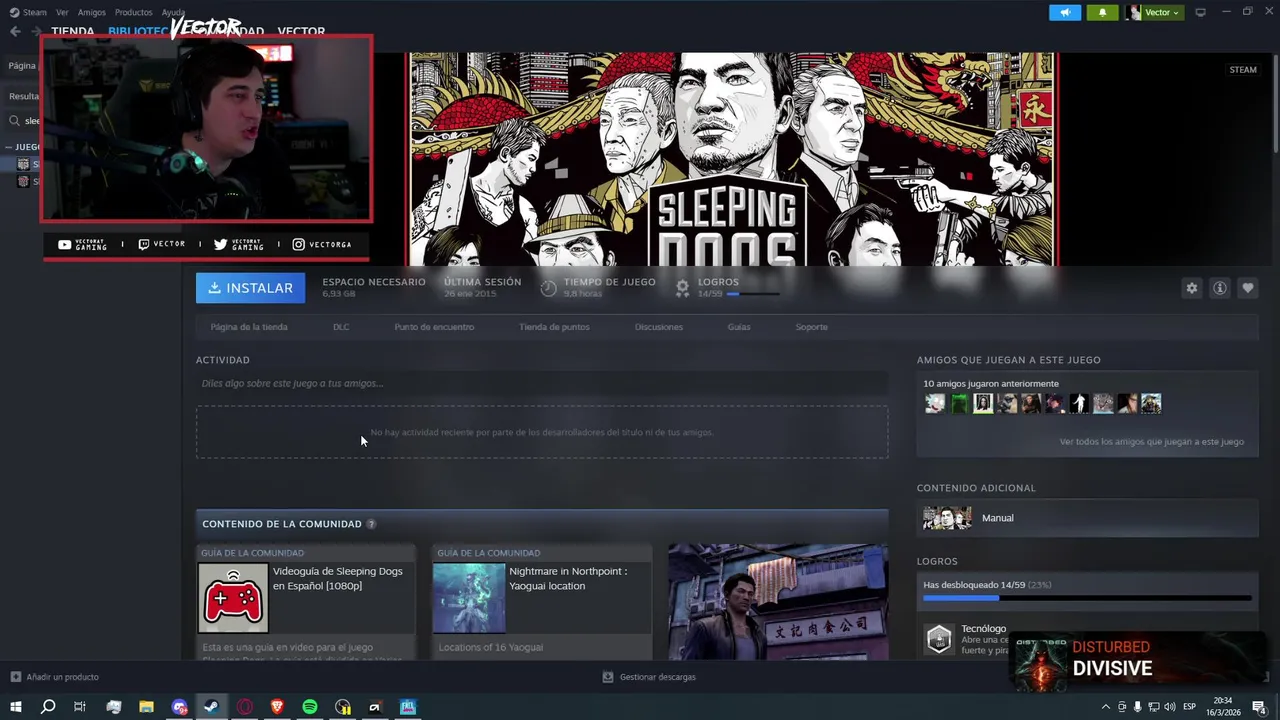Open Página de la tienda link
The image size is (1280, 720).
tap(249, 327)
